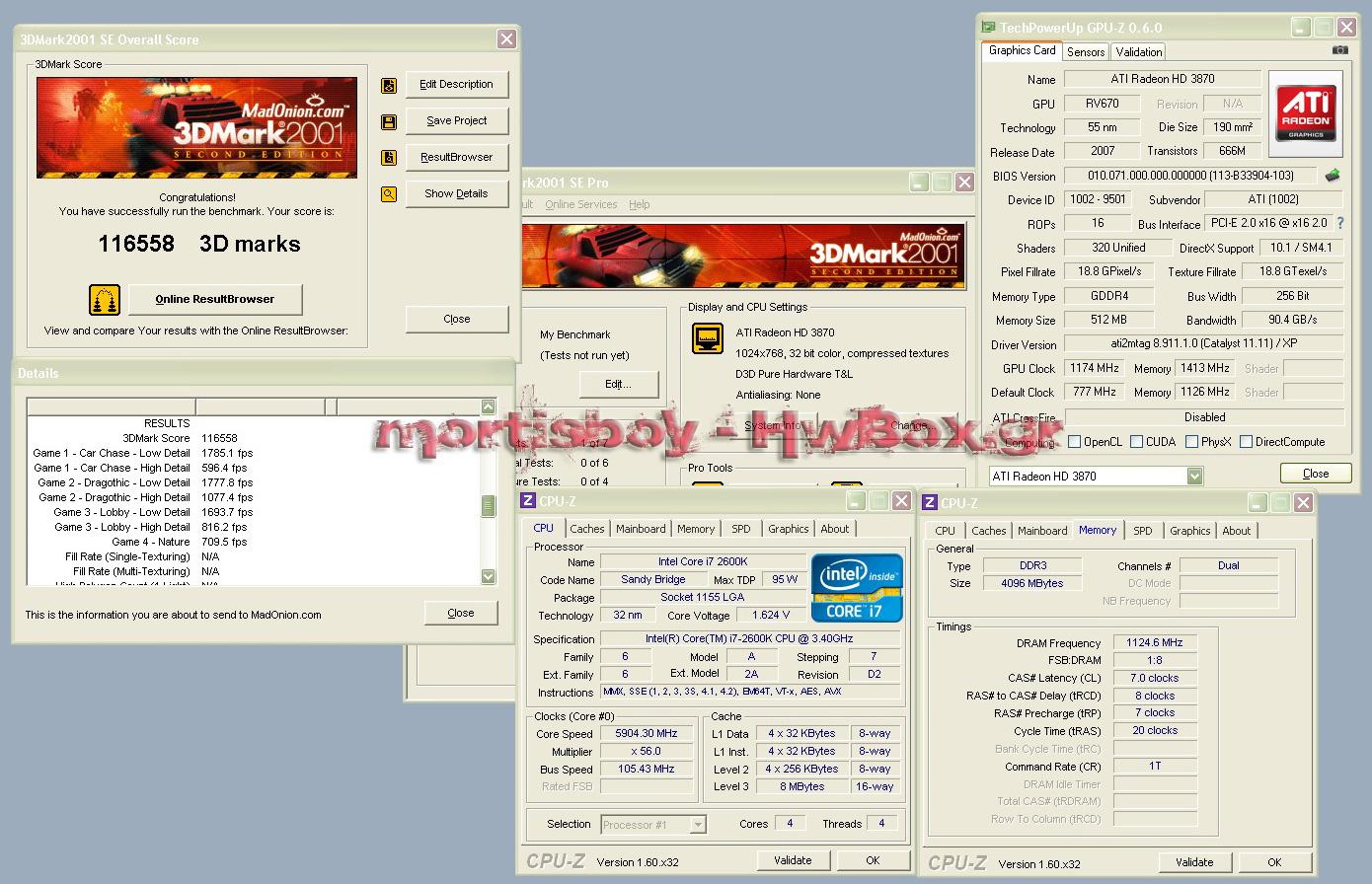
Task: Open Graphics tab in CPU-Z memory window
Action: coord(1190,531)
